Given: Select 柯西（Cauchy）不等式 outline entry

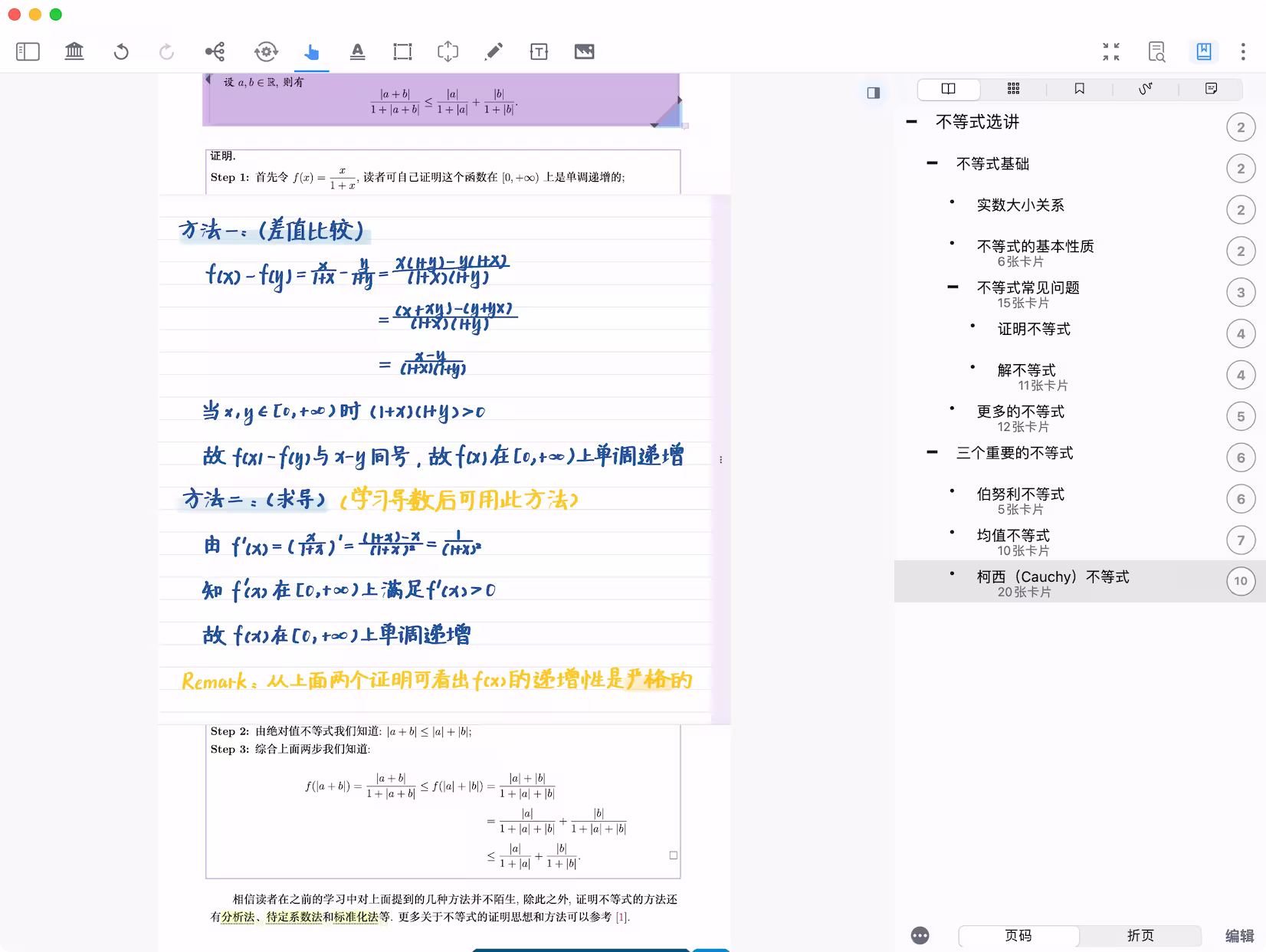Looking at the screenshot, I should tap(1080, 581).
